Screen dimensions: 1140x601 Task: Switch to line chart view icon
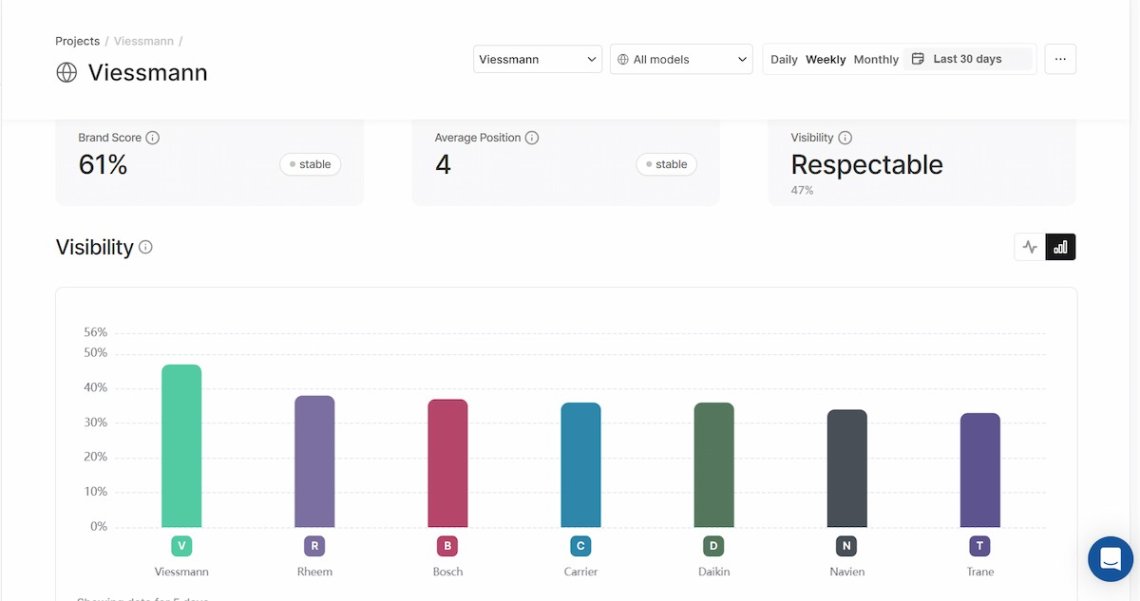(1029, 247)
